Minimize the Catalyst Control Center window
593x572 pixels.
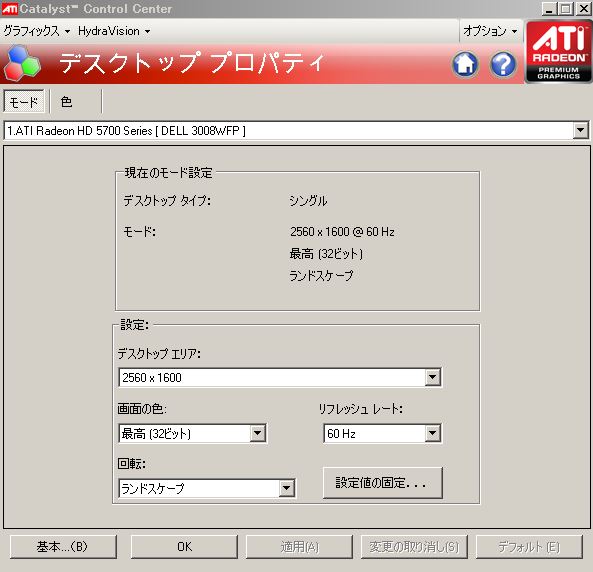tap(549, 9)
